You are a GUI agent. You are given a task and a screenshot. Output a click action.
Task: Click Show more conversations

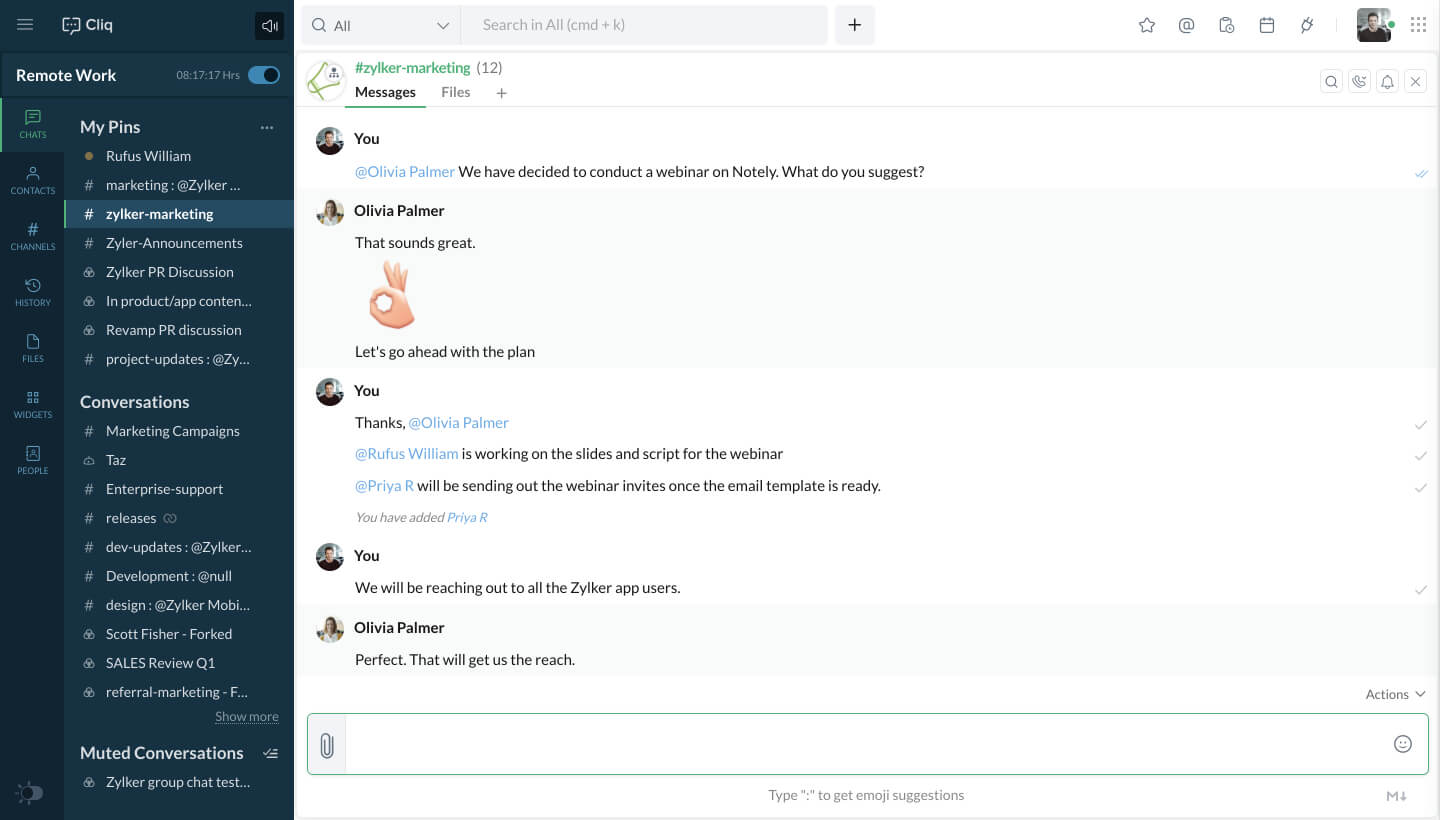pyautogui.click(x=247, y=717)
